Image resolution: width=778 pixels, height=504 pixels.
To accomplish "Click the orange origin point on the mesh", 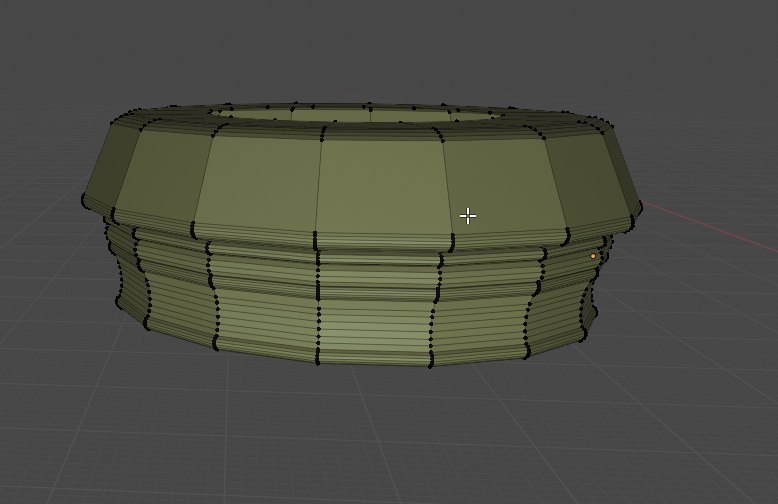I will [593, 256].
